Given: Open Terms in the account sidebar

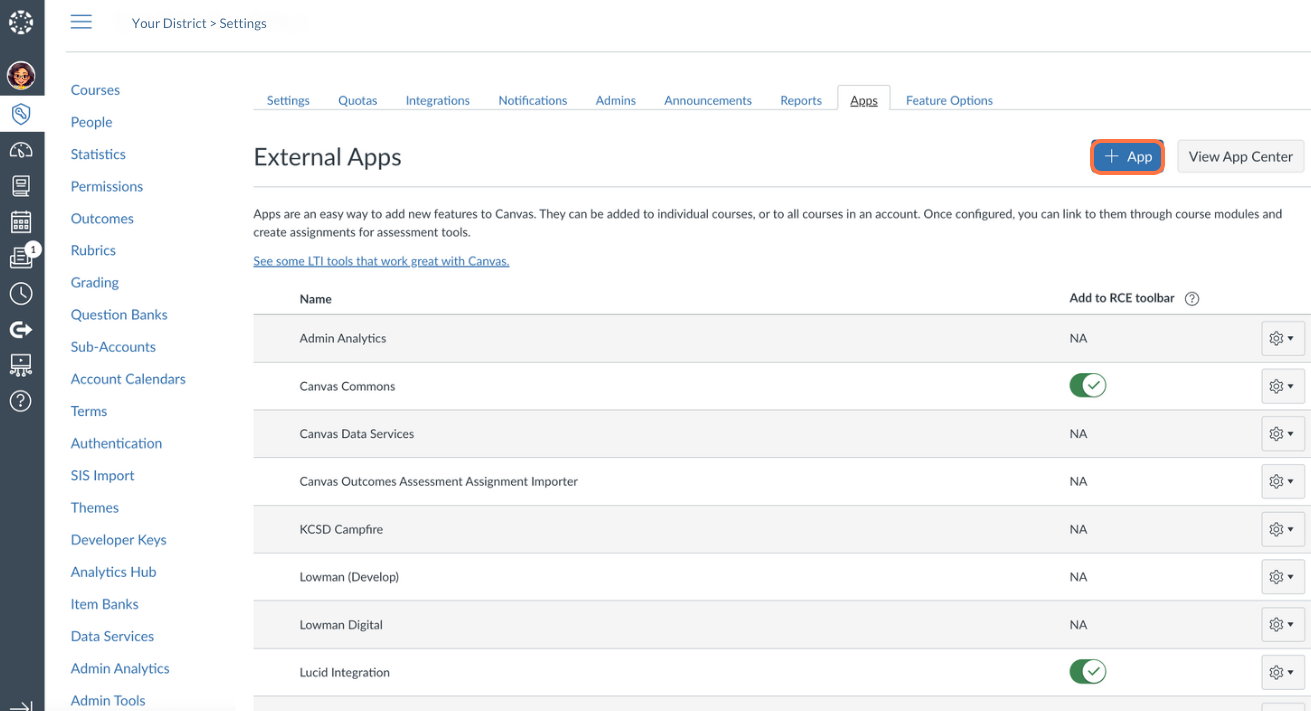Looking at the screenshot, I should tap(89, 411).
